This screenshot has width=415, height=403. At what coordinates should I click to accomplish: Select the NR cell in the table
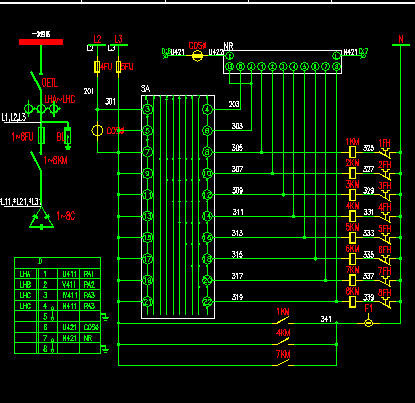point(90,338)
